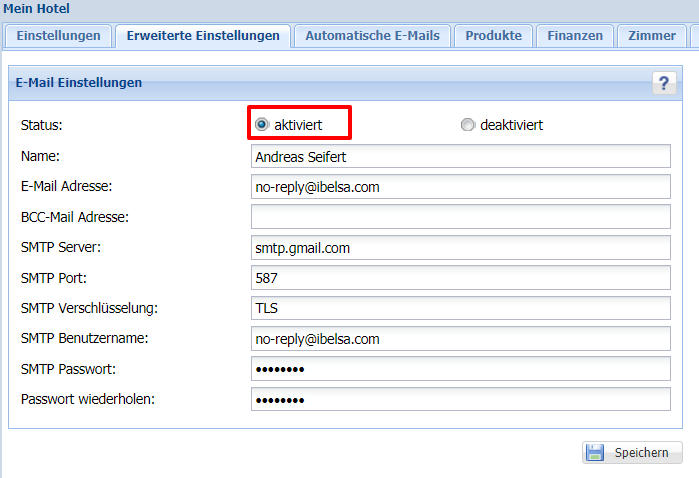Click the Name input field
This screenshot has height=478, width=699.
point(460,157)
